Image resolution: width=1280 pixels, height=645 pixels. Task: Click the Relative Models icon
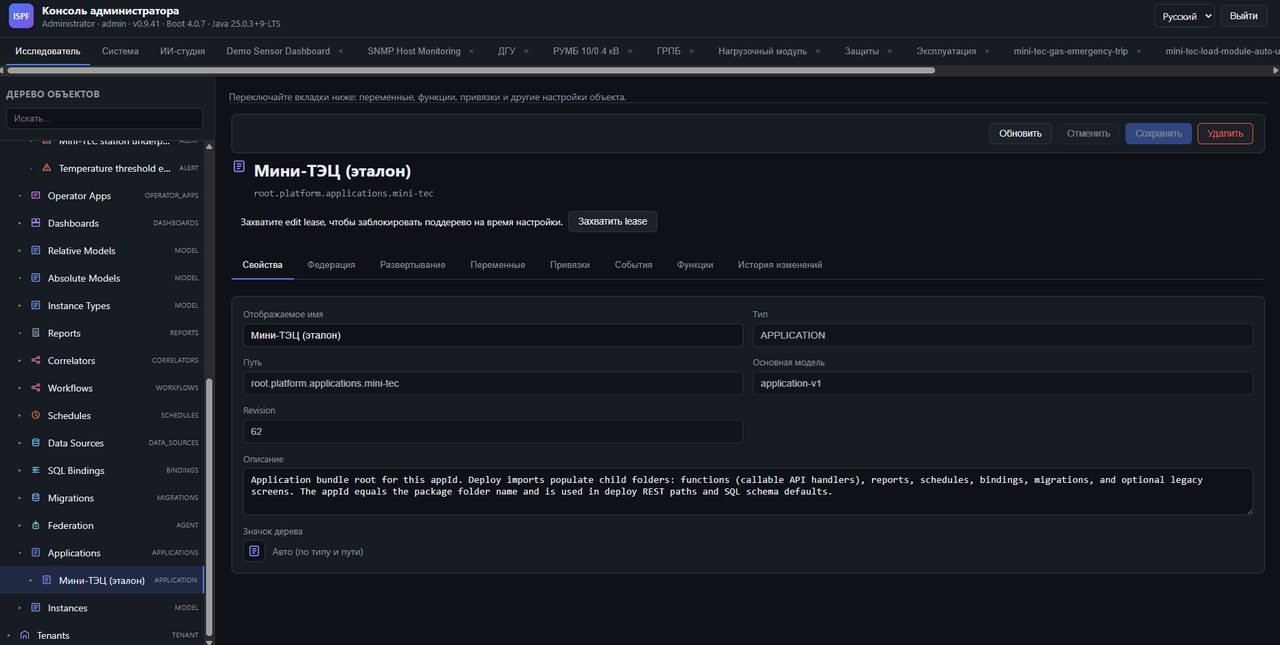(36, 251)
